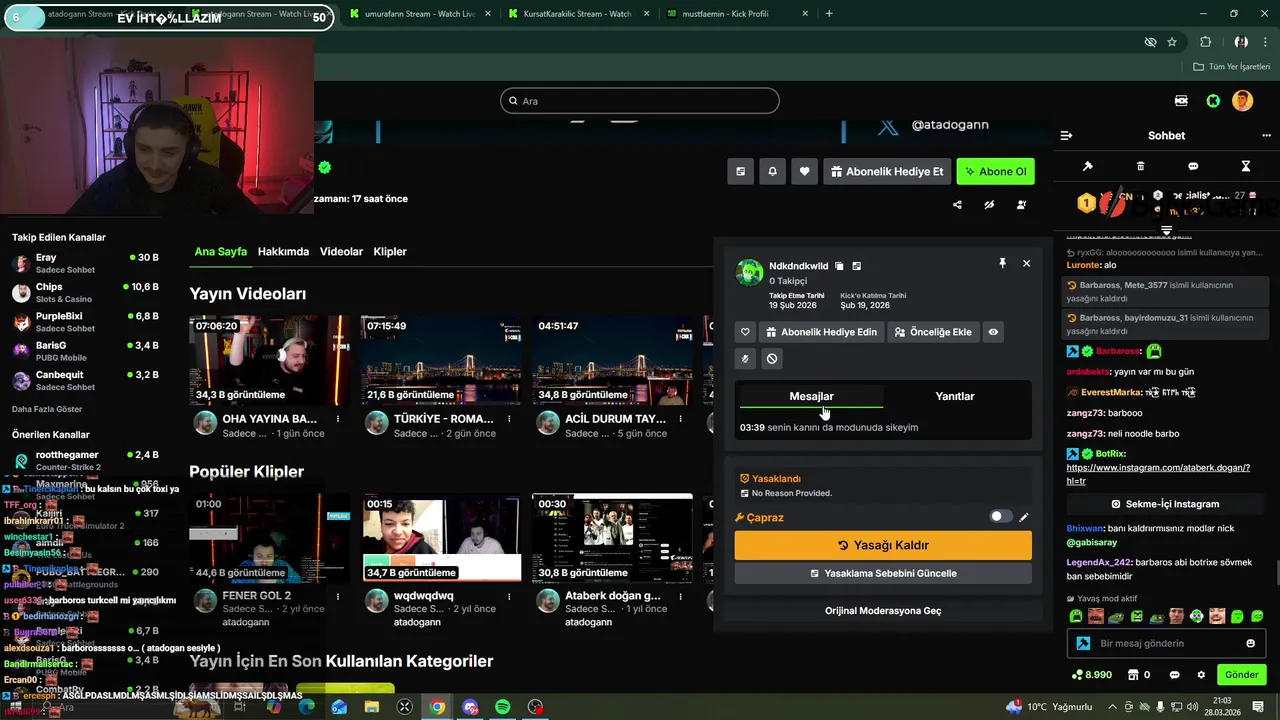1280x720 pixels.
Task: Open the Yanıtlar tab in user card
Action: click(x=955, y=396)
